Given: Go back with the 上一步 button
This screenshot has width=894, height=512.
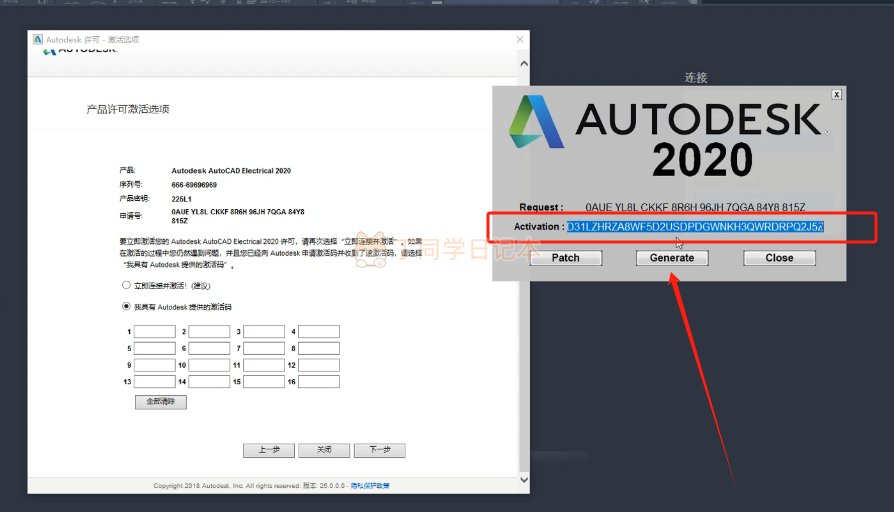Looking at the screenshot, I should pos(269,450).
